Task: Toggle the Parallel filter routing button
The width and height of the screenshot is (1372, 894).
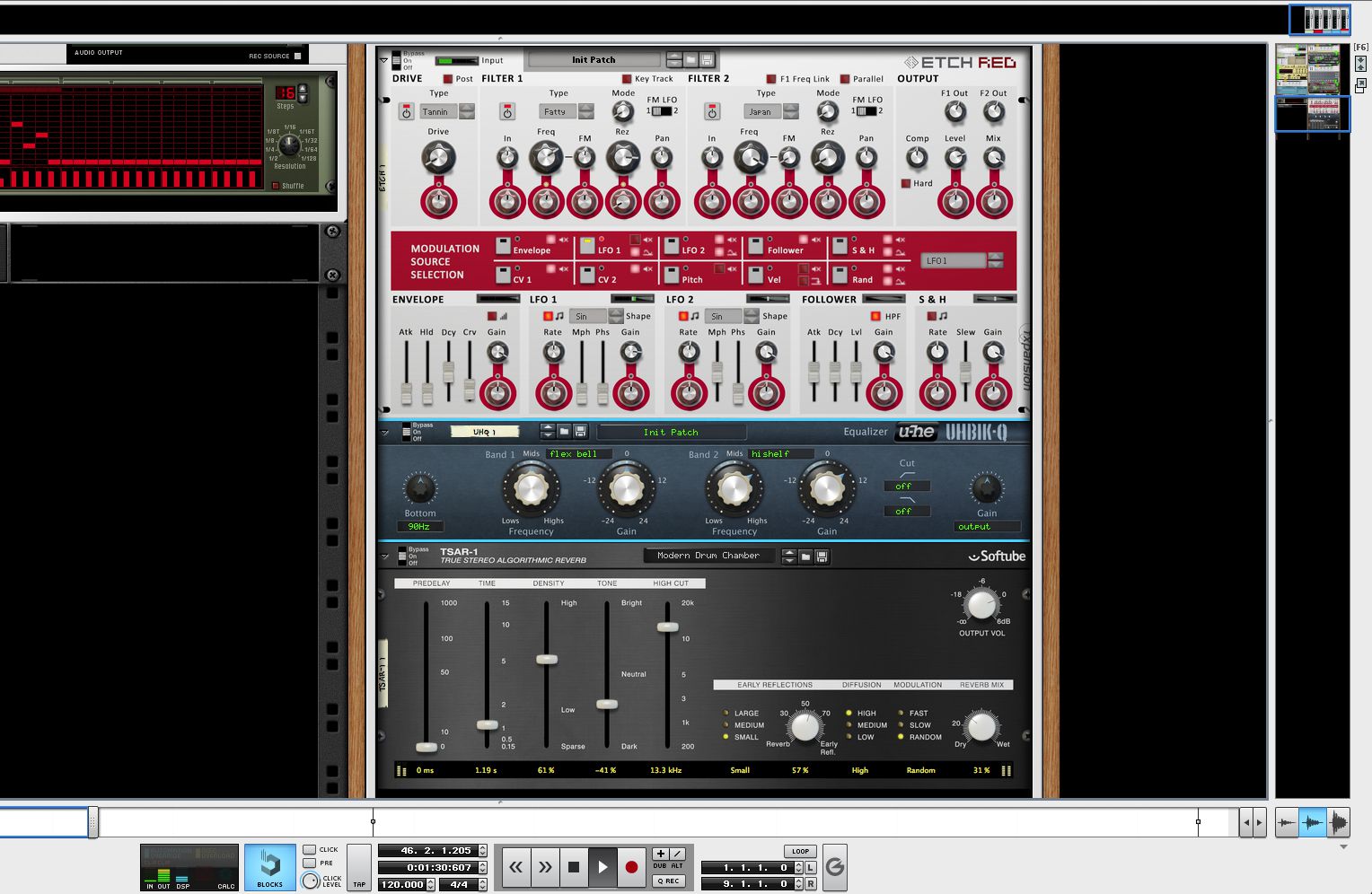Action: 845,79
